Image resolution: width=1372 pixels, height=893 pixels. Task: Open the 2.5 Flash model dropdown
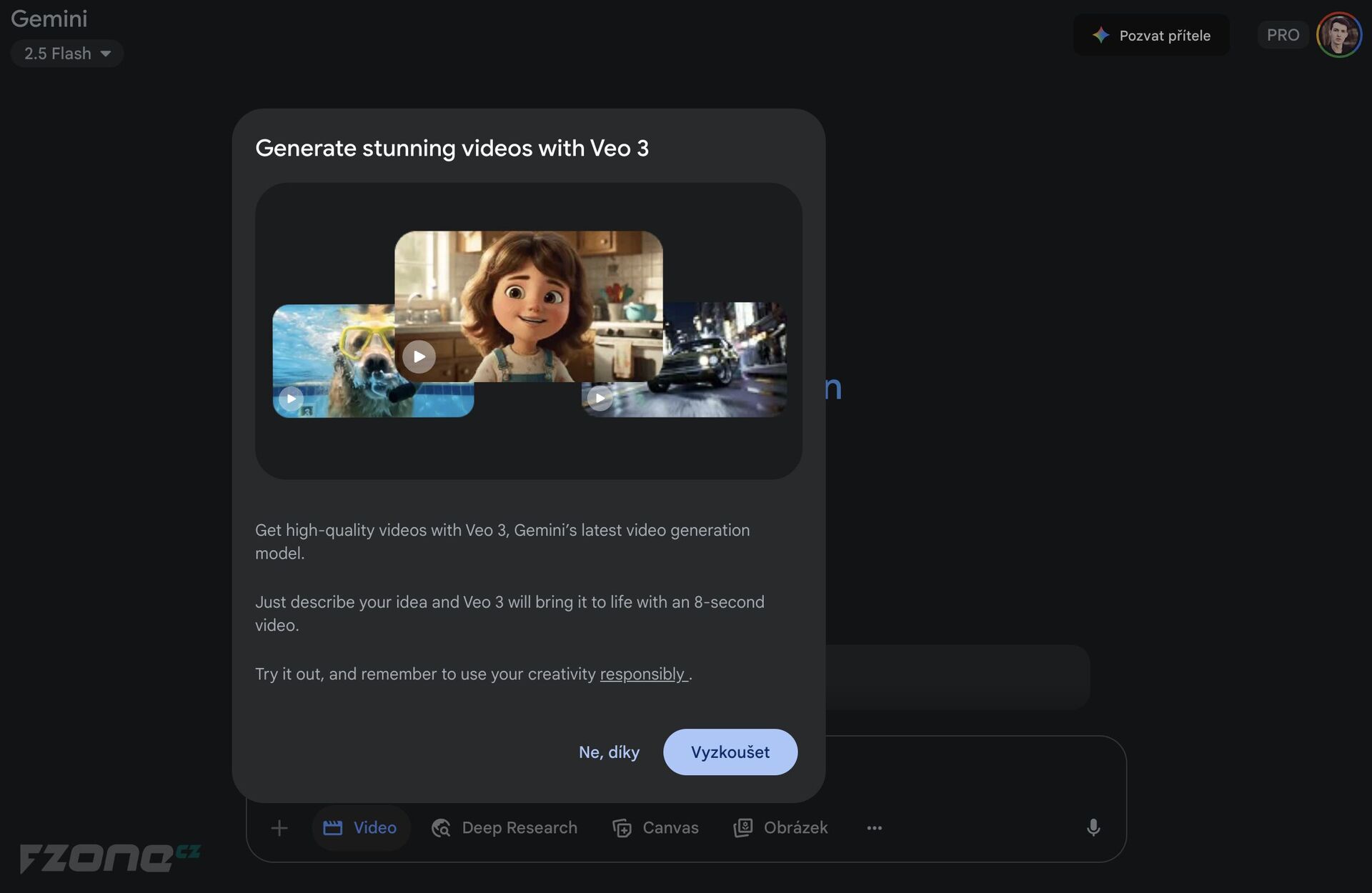(x=67, y=54)
